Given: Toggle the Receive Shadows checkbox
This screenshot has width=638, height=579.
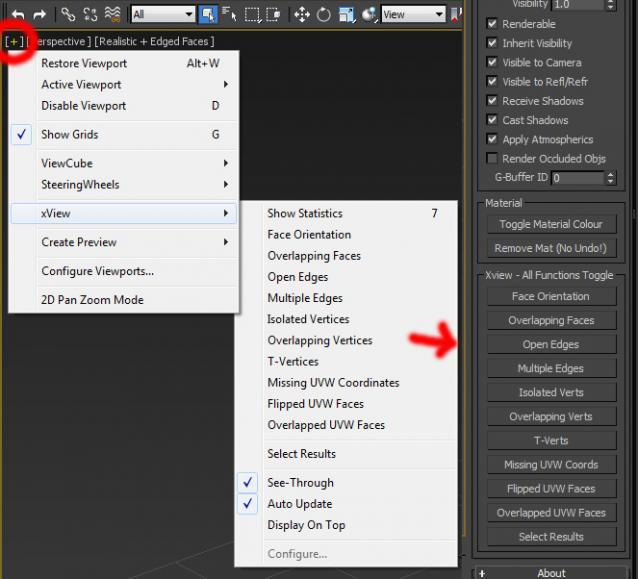Looking at the screenshot, I should pos(492,101).
